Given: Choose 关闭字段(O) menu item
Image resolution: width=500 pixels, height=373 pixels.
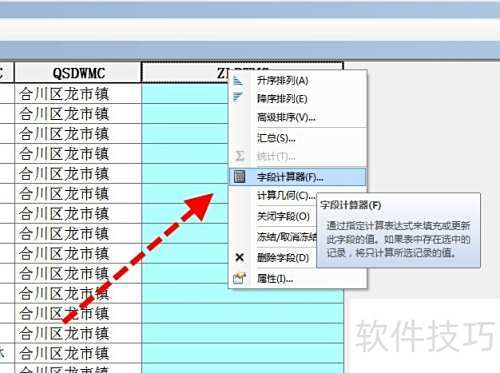Looking at the screenshot, I should click(283, 216).
